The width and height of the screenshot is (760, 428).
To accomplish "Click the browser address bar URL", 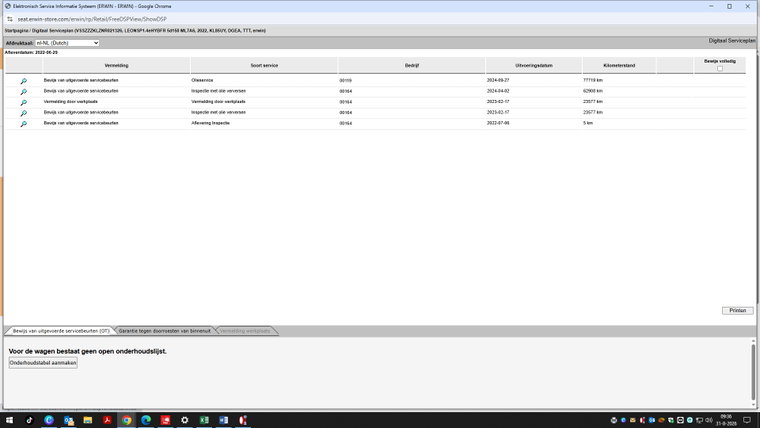I will 92,19.
